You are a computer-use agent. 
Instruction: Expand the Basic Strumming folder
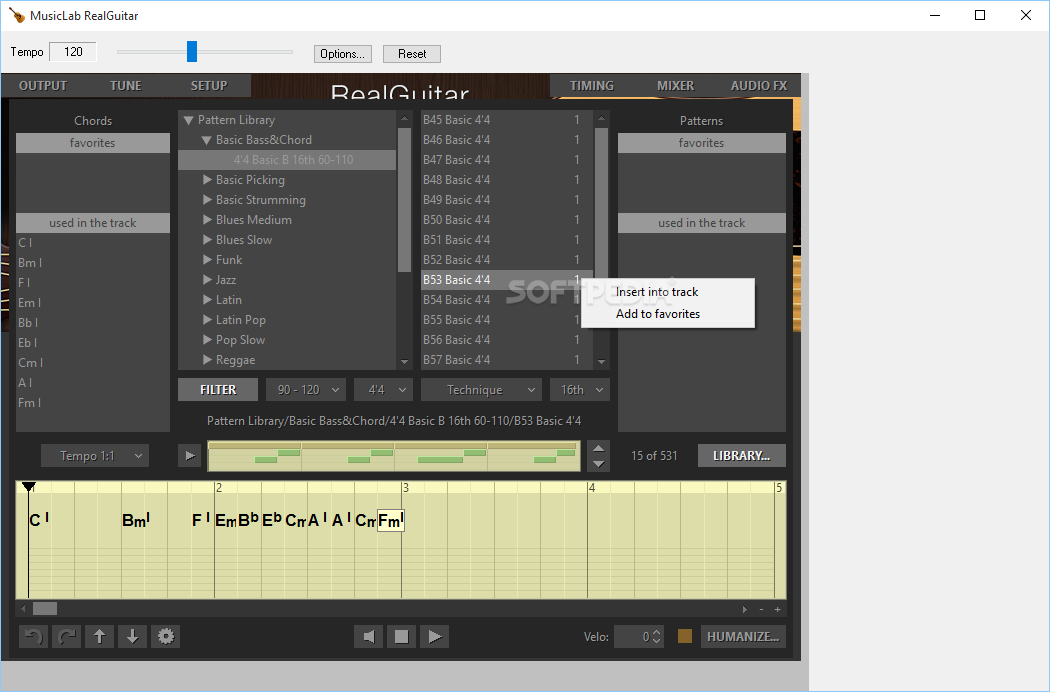click(x=208, y=200)
